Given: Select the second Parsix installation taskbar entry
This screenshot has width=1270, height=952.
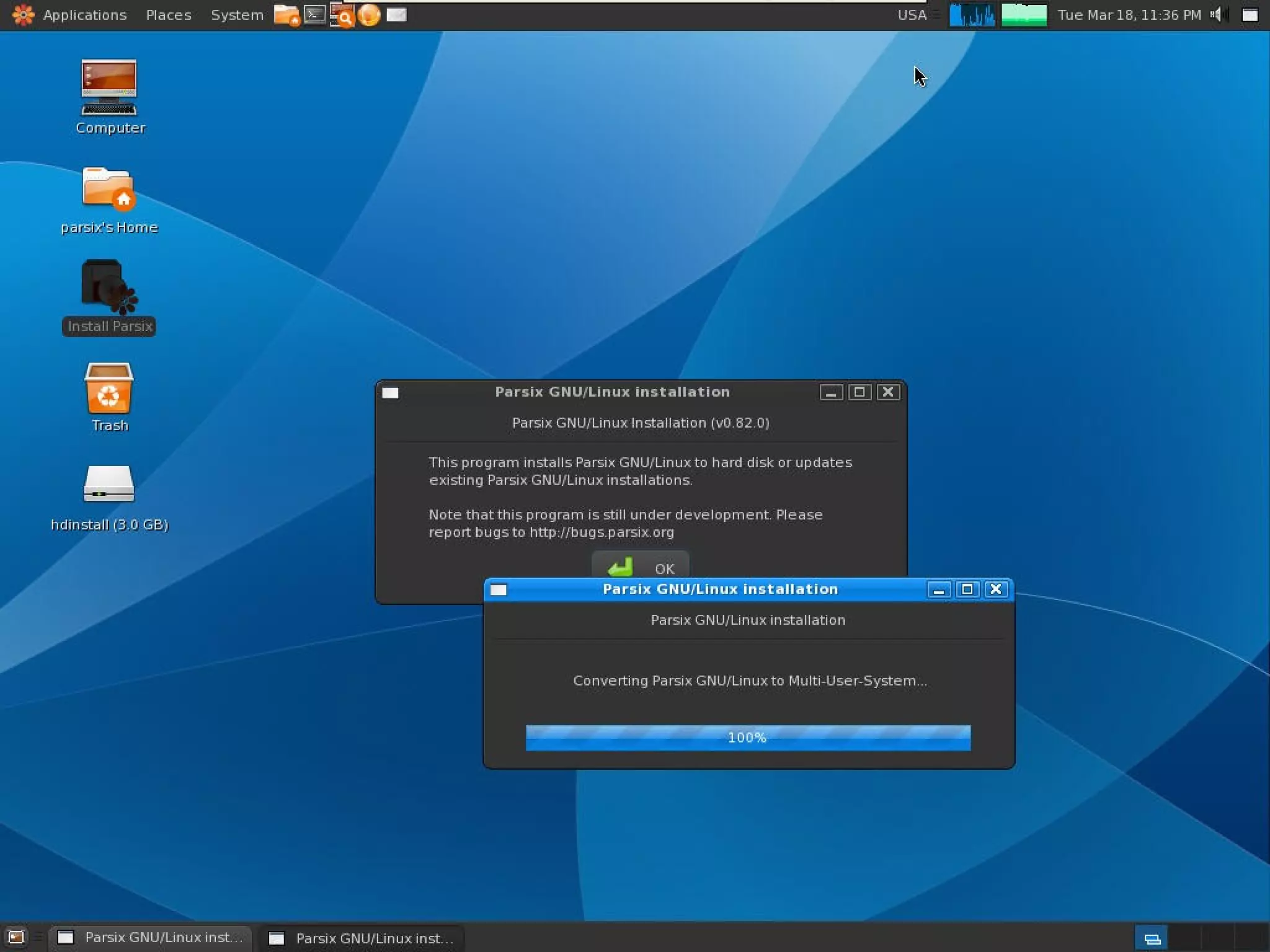Looking at the screenshot, I should (362, 938).
